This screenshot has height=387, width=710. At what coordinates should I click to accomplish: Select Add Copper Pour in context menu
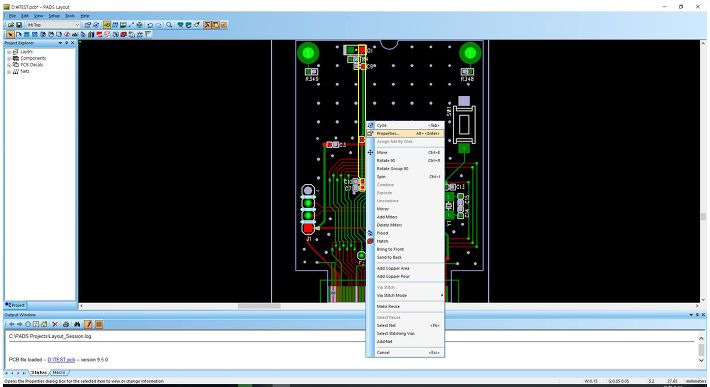(393, 276)
